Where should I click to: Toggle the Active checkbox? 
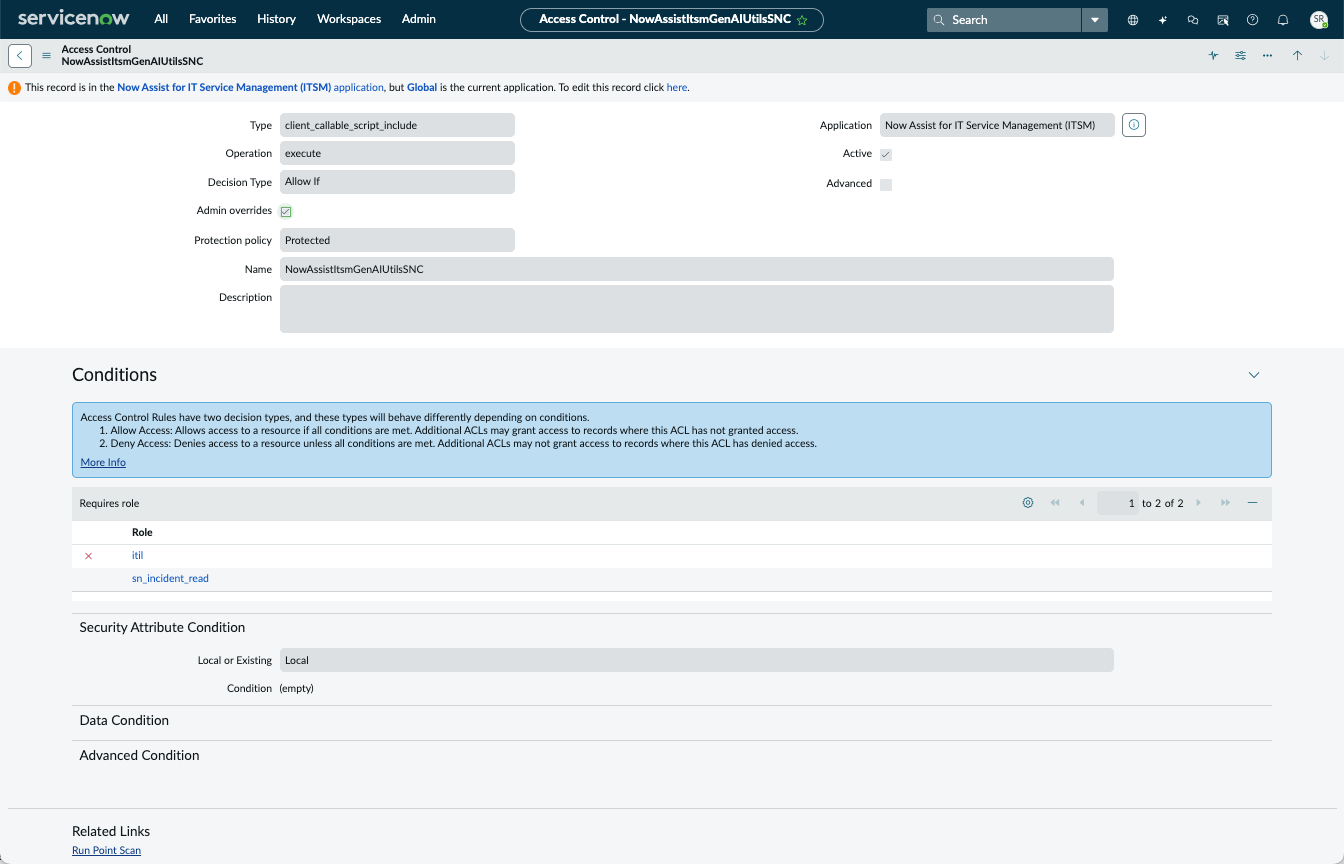[886, 155]
